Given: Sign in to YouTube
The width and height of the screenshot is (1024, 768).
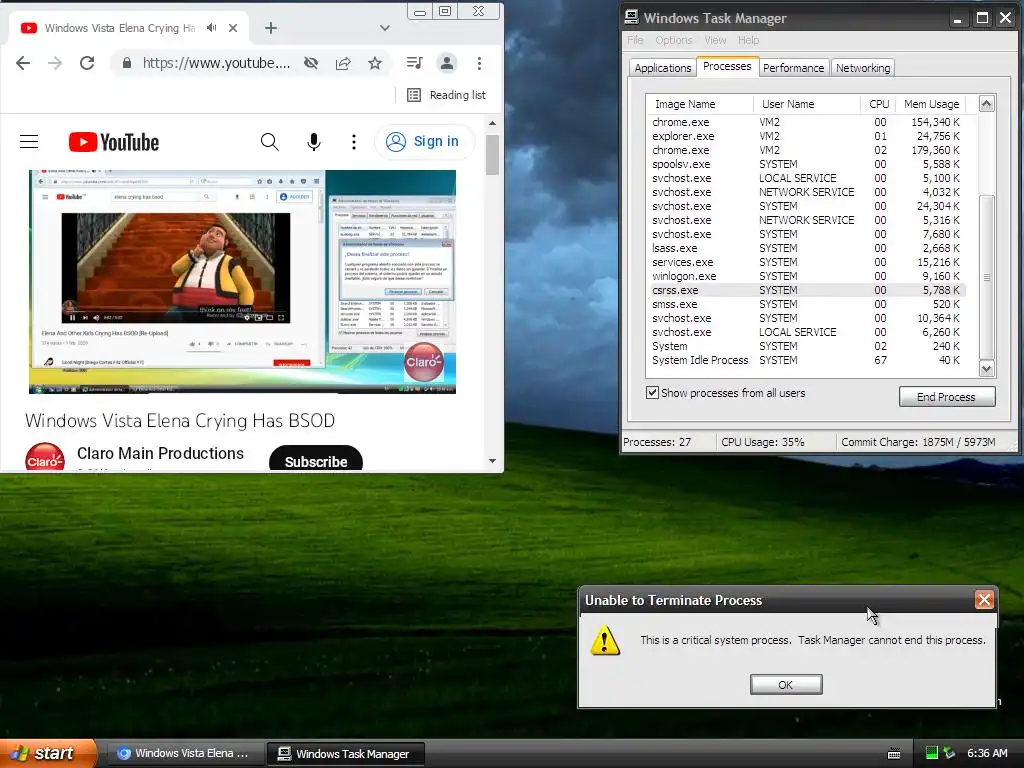Looking at the screenshot, I should coord(423,142).
